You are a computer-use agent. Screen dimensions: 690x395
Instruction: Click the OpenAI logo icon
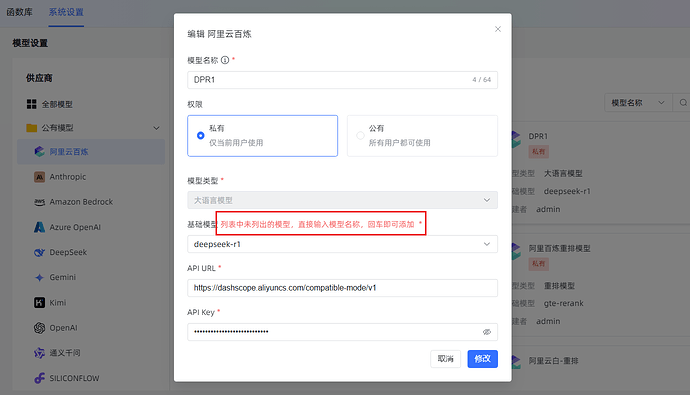pos(39,328)
